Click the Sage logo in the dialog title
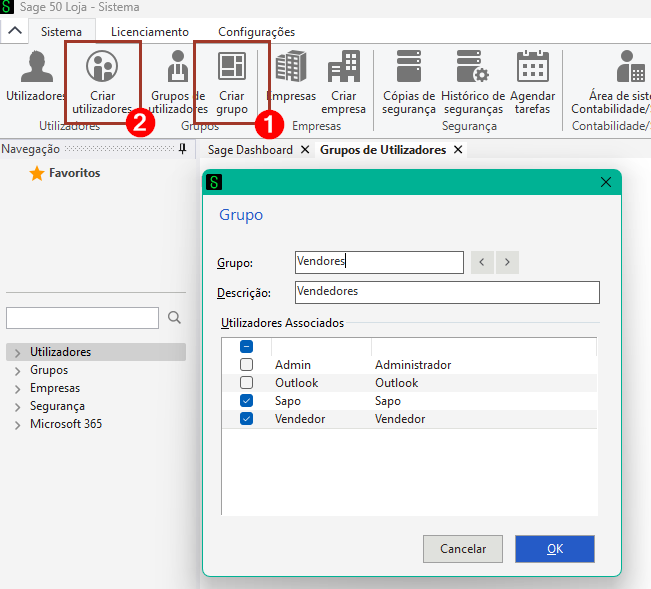 coord(214,182)
